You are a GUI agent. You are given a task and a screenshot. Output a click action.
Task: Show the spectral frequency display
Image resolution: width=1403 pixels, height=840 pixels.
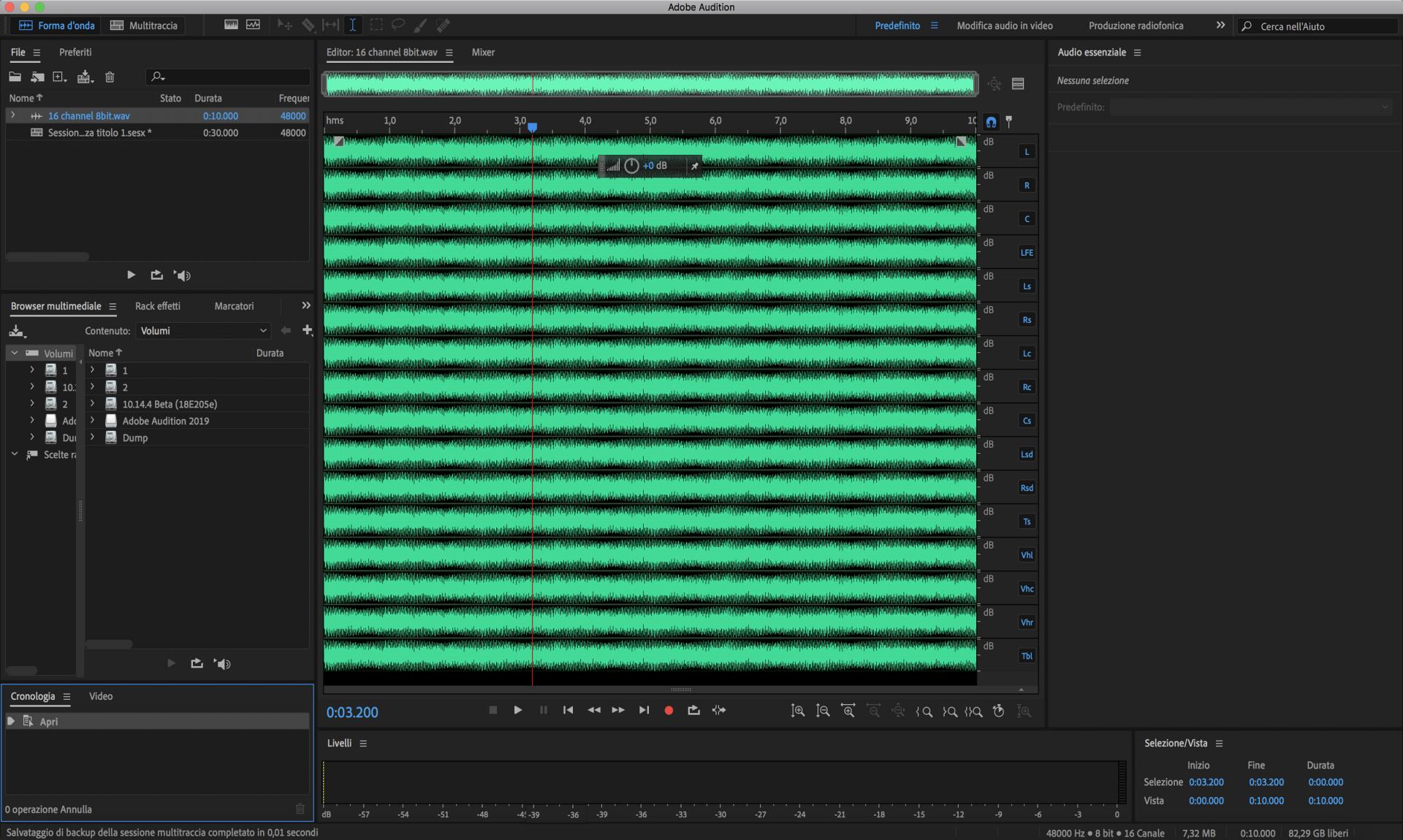[x=231, y=25]
